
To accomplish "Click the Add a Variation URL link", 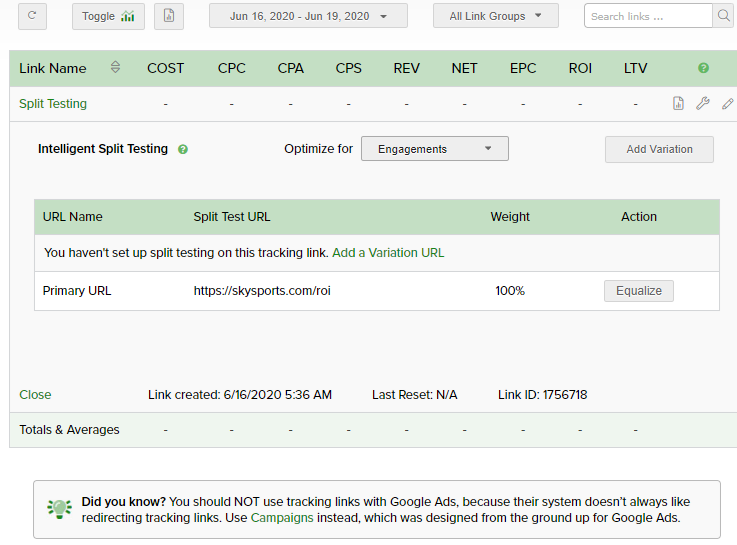I will point(388,253).
